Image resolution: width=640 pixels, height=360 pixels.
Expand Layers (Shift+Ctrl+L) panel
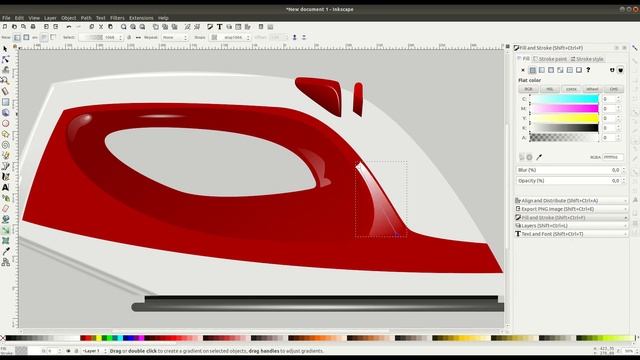(x=571, y=226)
